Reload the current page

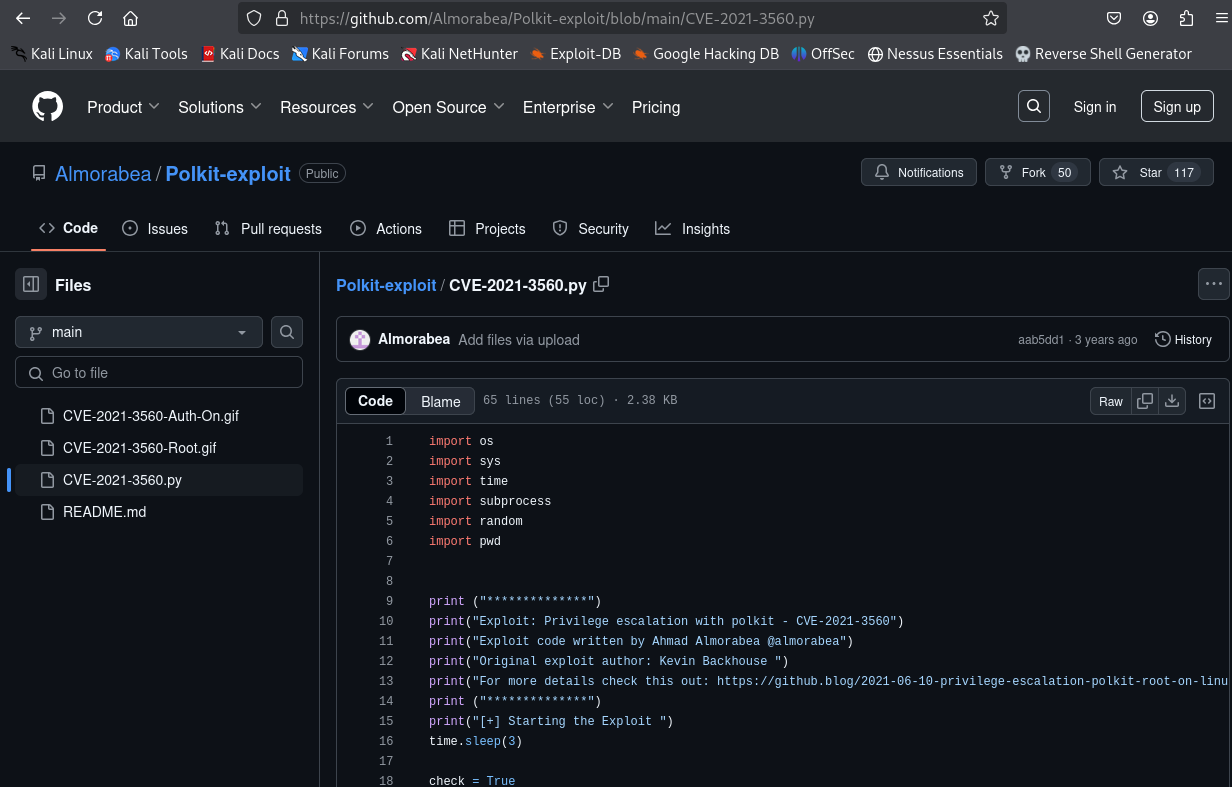coord(95,18)
